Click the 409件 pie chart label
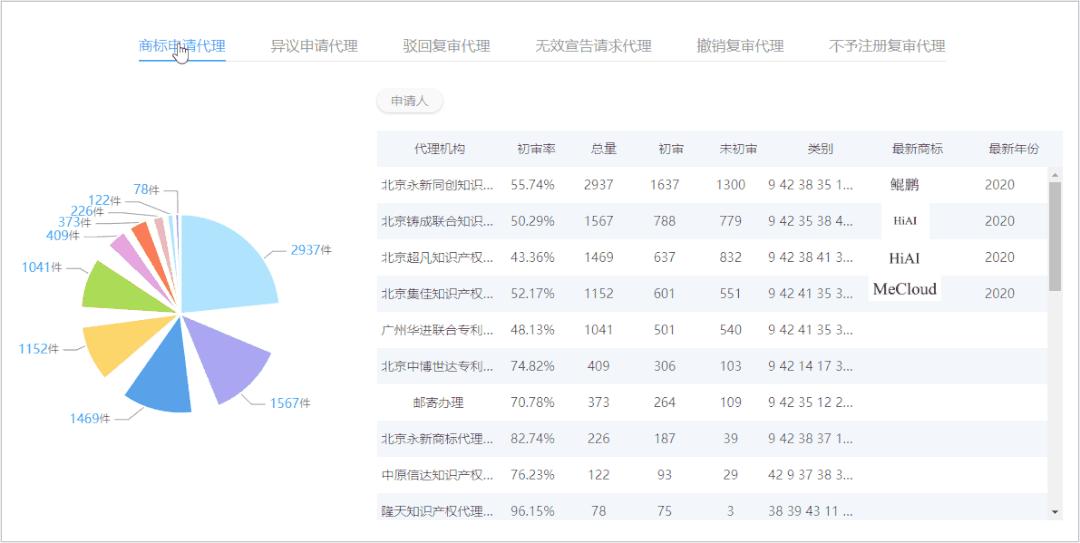Screen dimensions: 1080x543 63,236
